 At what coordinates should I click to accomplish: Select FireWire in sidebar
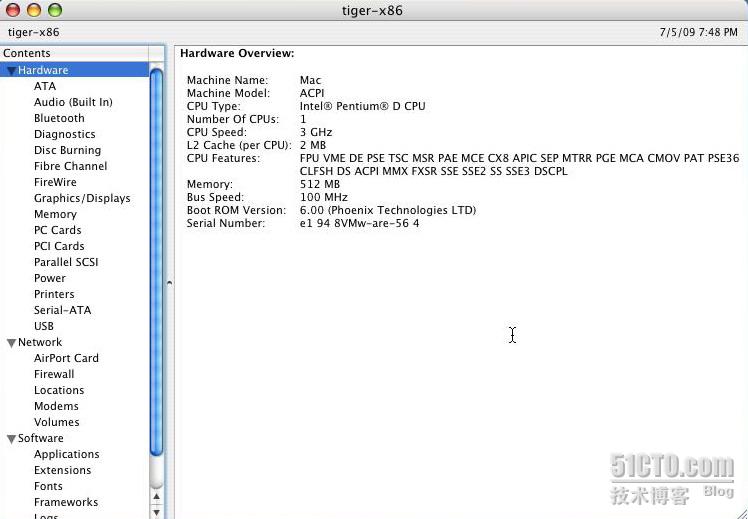coord(55,182)
